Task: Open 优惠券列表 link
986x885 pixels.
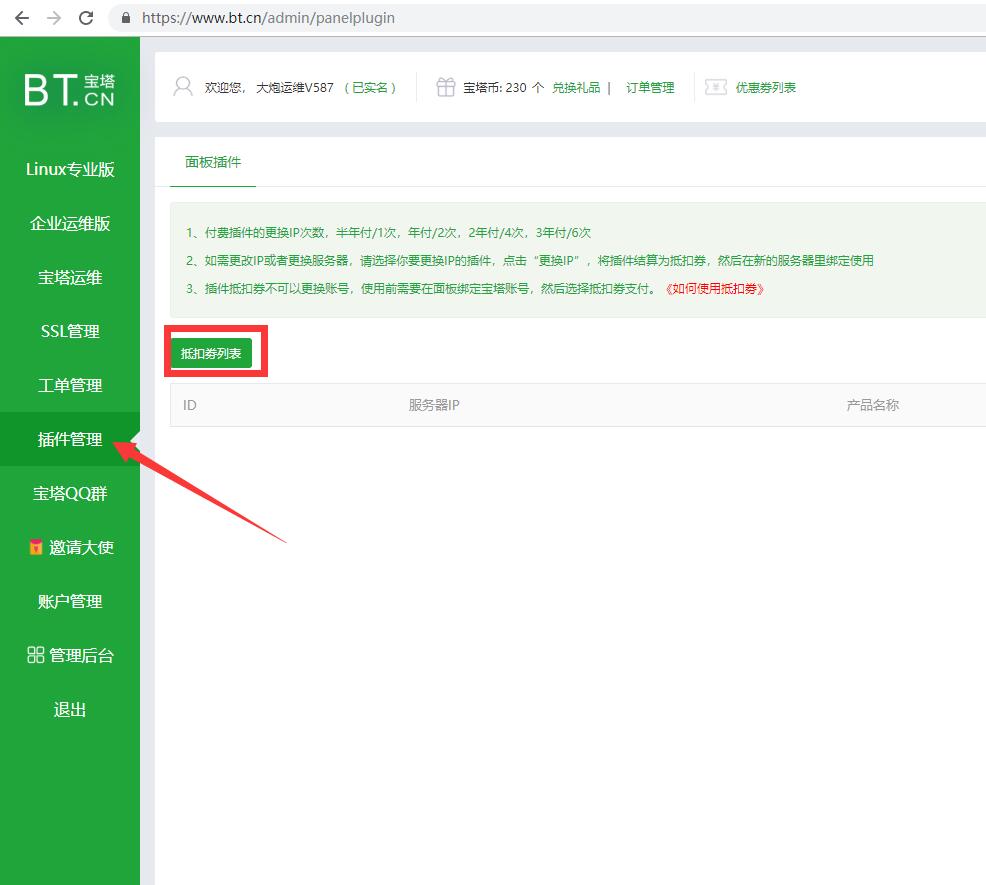Action: (x=765, y=87)
